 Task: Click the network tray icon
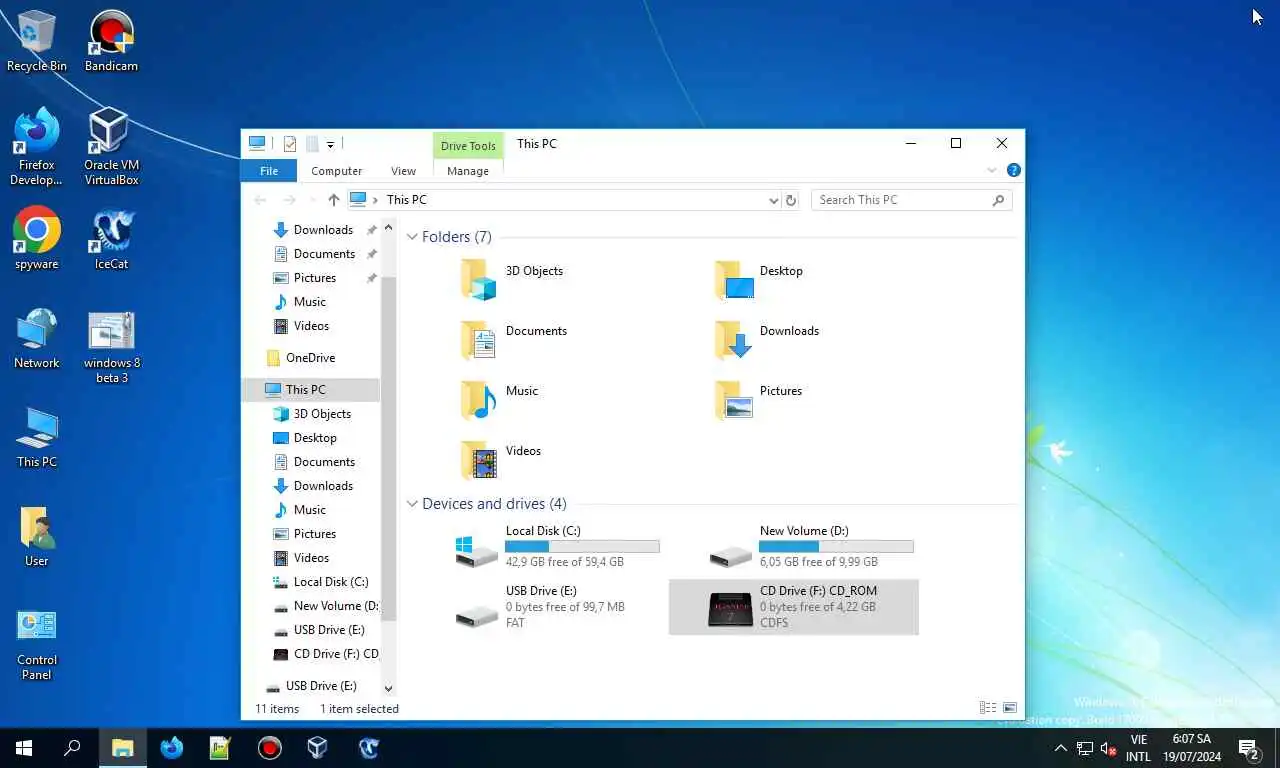pyautogui.click(x=1084, y=748)
